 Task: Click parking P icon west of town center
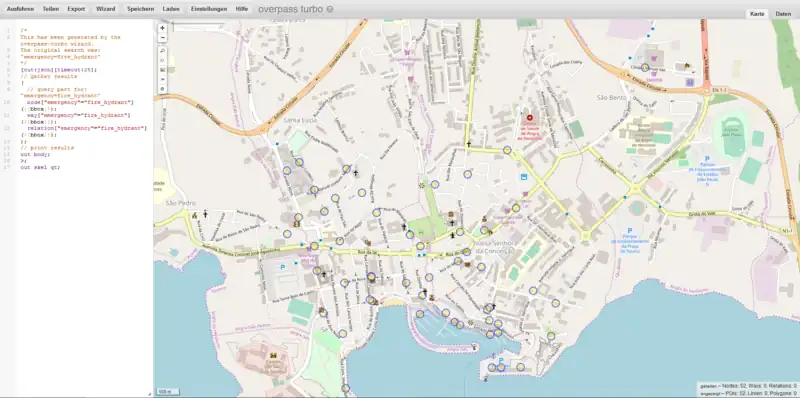282,267
